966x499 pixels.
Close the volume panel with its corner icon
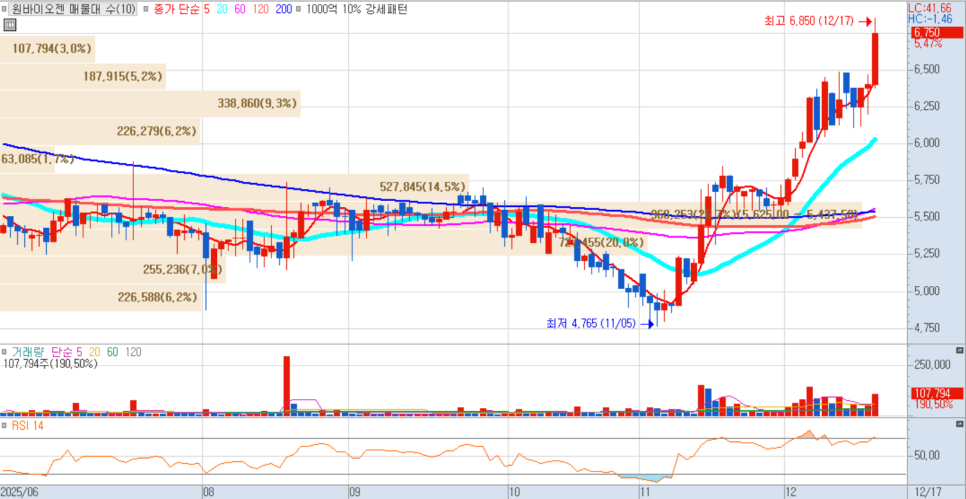[959, 349]
